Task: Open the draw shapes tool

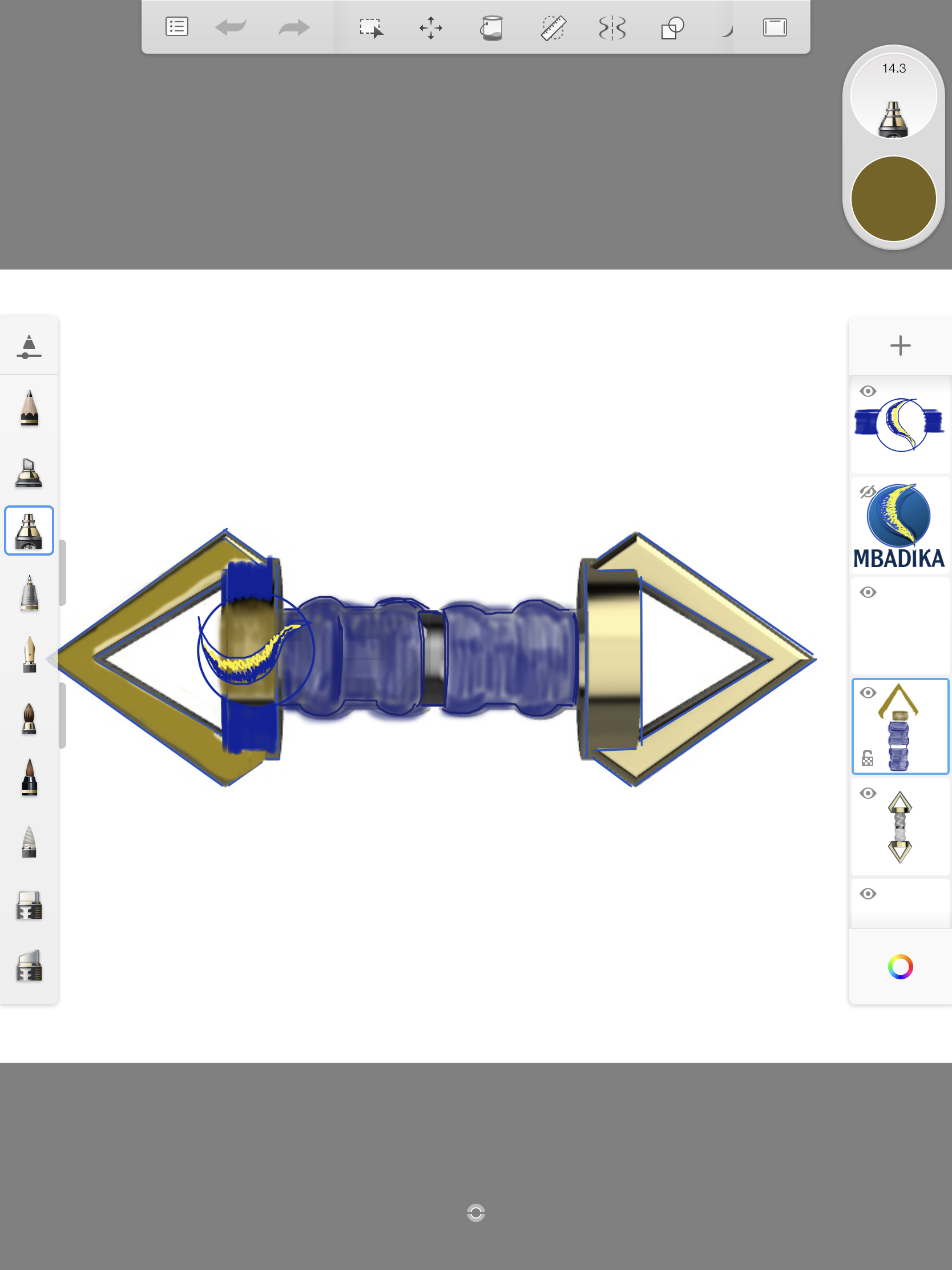Action: (672, 27)
